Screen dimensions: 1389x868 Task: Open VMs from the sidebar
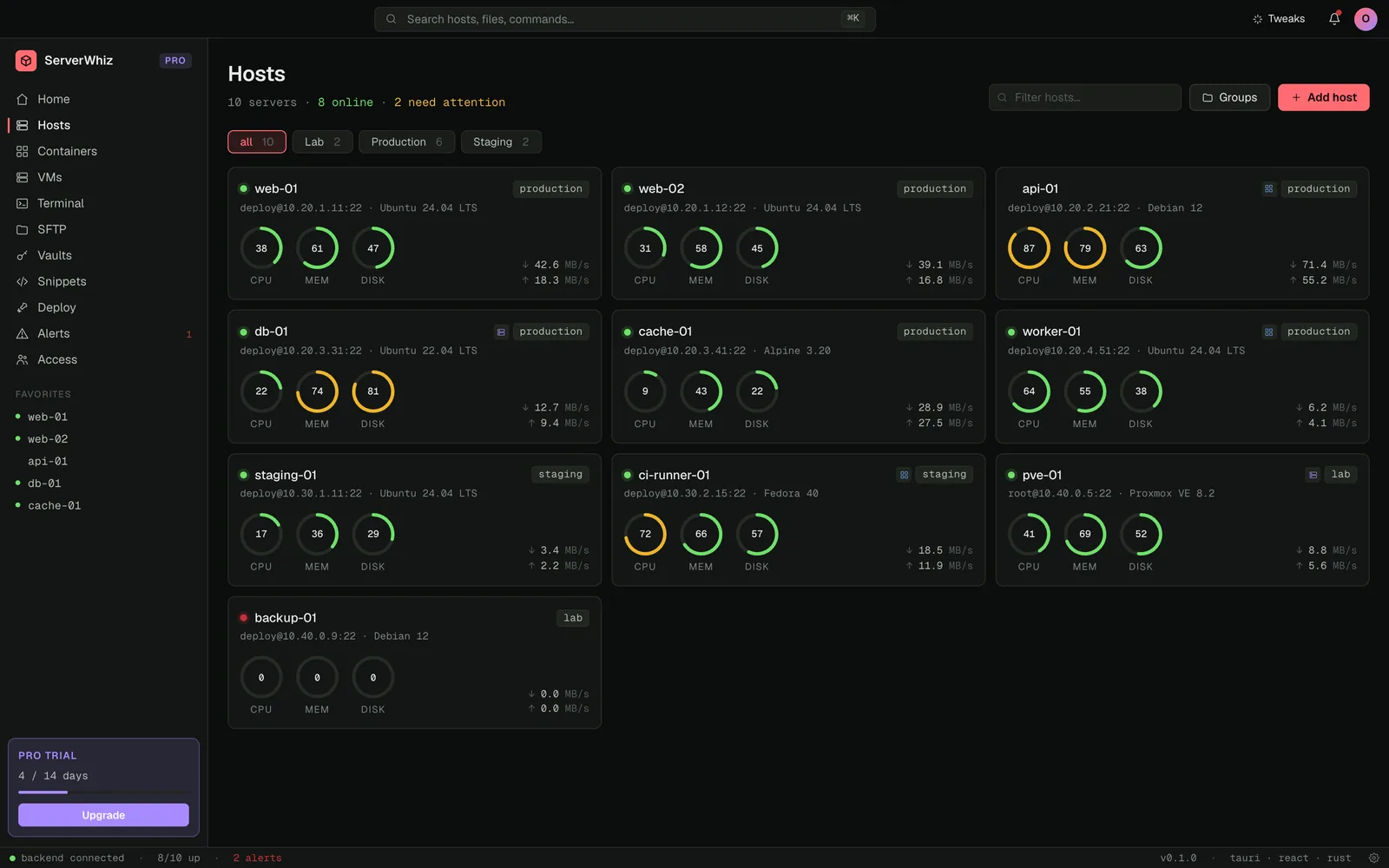click(103, 177)
